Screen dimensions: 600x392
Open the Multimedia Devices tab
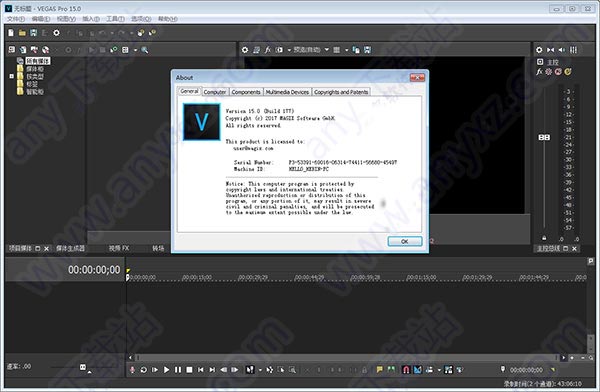point(287,92)
